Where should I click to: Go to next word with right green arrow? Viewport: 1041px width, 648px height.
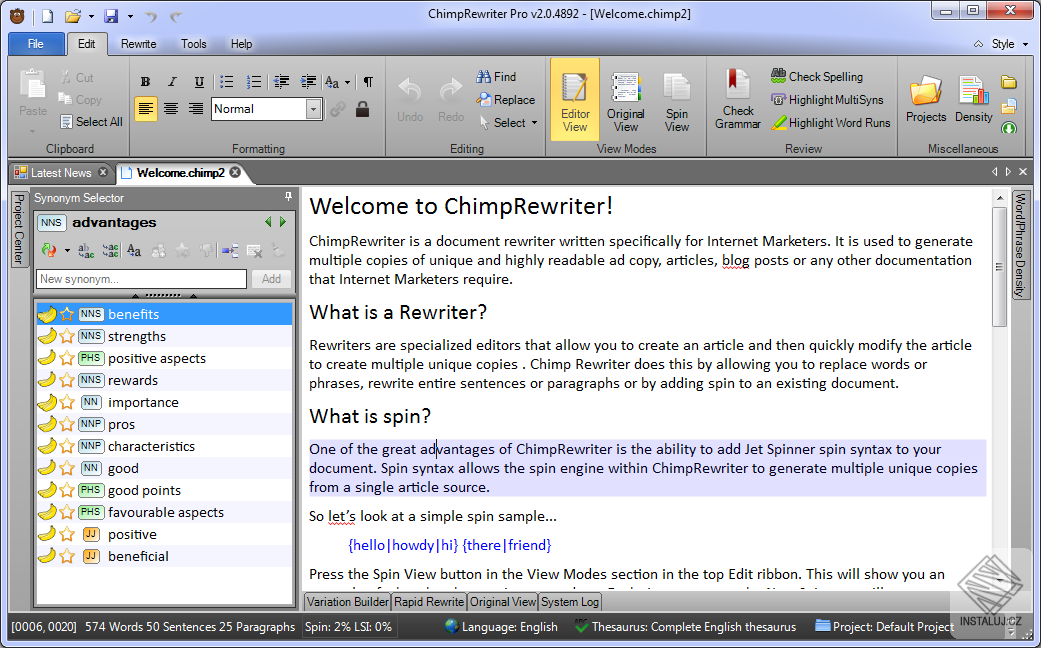283,222
